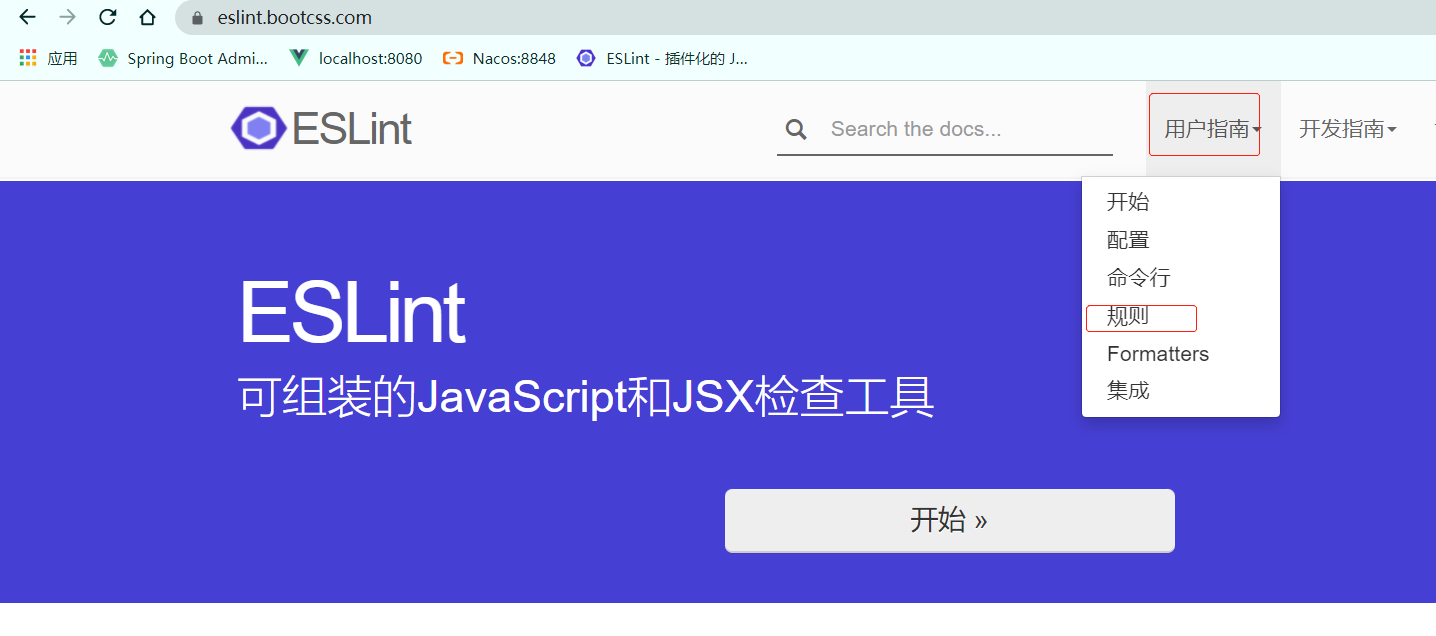1436x636 pixels.
Task: Click the ESLint hexagon logo
Action: [259, 128]
